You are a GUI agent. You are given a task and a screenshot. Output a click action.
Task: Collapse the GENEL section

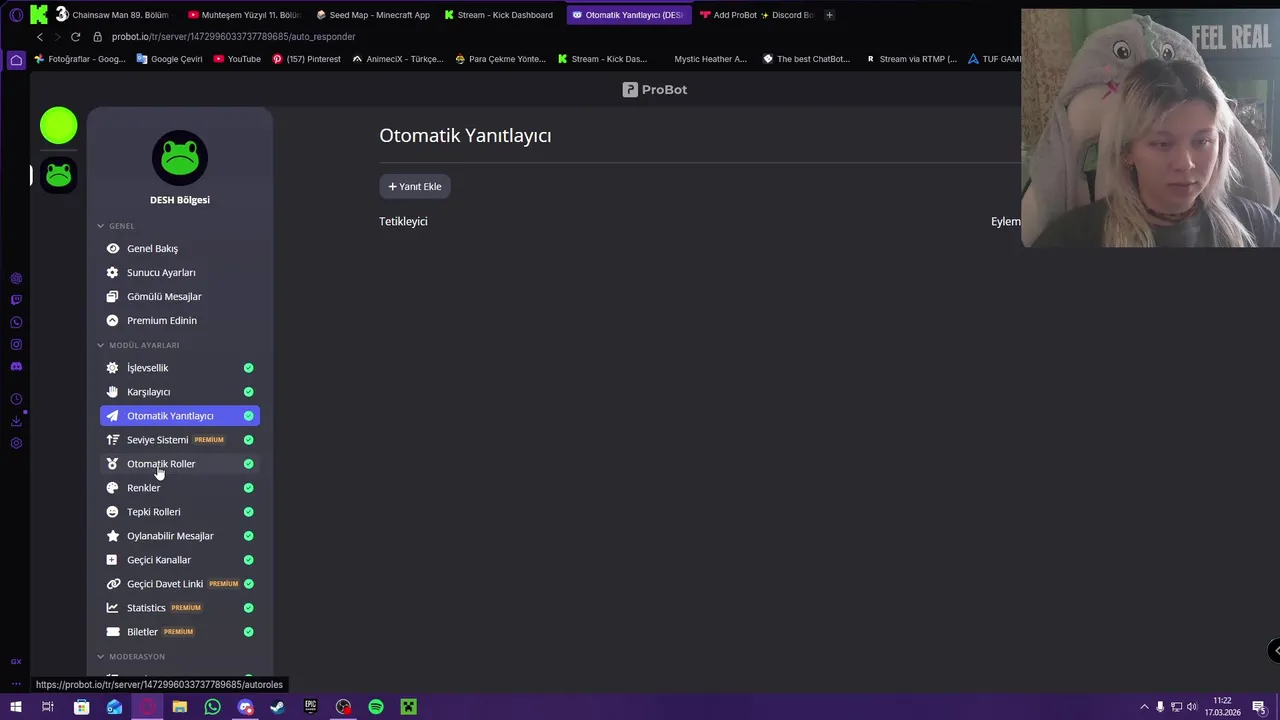point(115,226)
